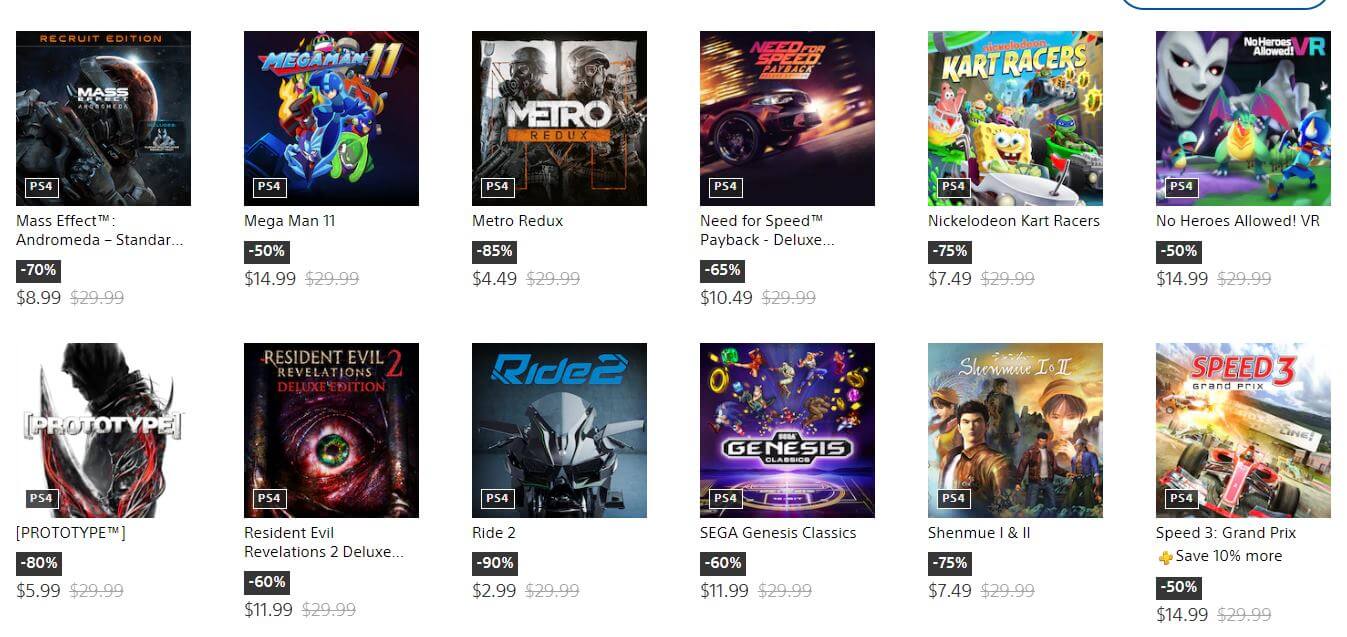Open the SEGA Genesis Classics cover

(787, 430)
